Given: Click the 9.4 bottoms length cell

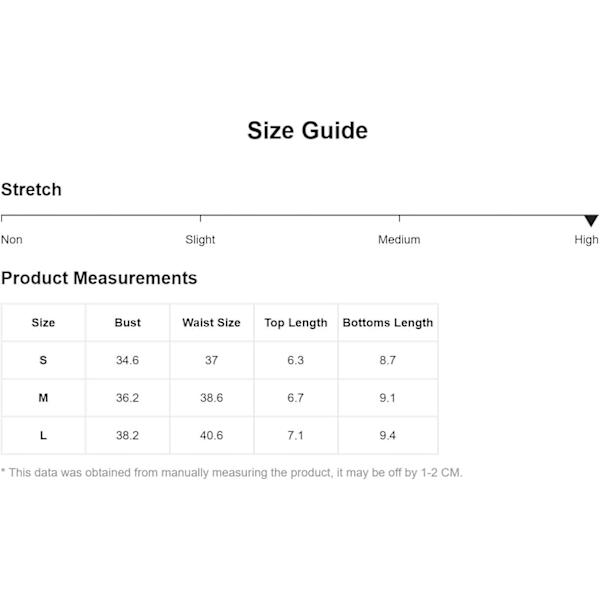Looking at the screenshot, I should click(388, 436).
